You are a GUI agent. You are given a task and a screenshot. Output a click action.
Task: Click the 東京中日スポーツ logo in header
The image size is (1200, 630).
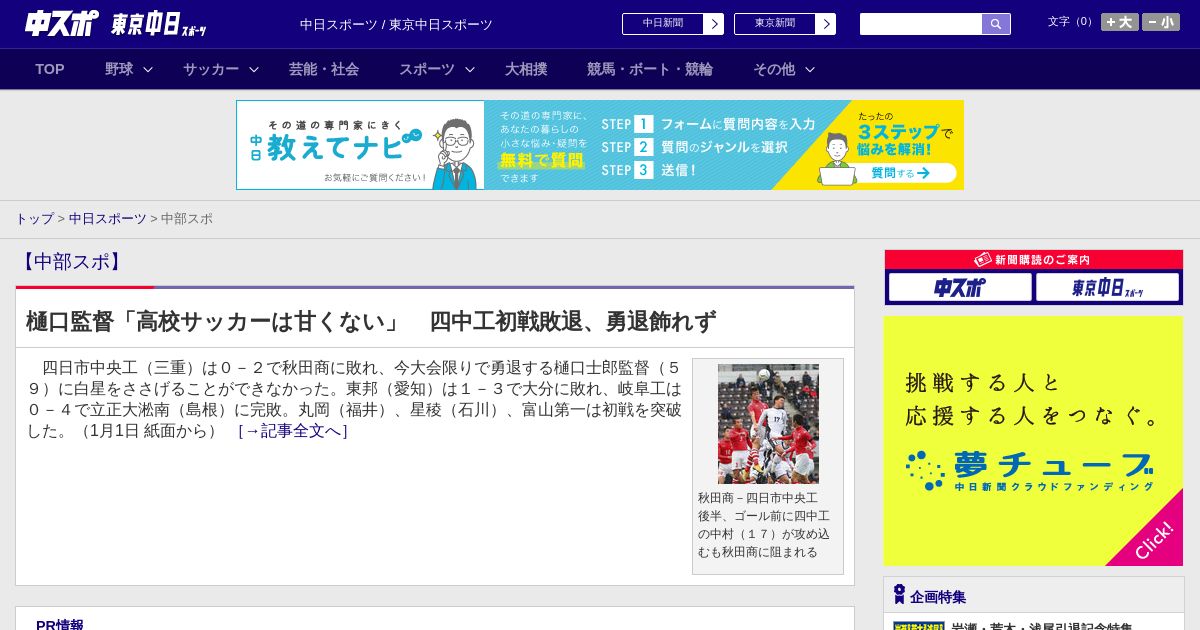click(x=159, y=24)
